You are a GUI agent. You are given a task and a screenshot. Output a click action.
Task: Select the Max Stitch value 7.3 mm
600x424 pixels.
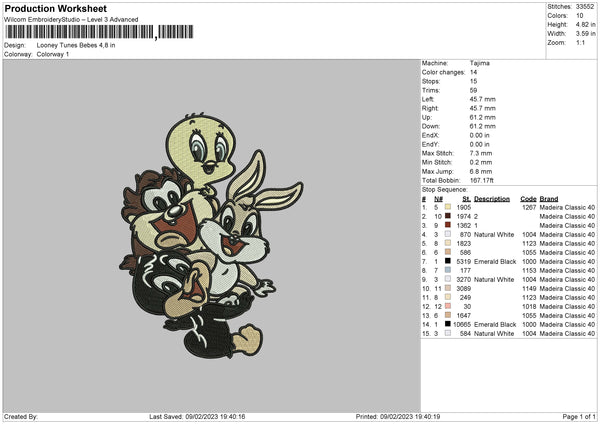481,153
